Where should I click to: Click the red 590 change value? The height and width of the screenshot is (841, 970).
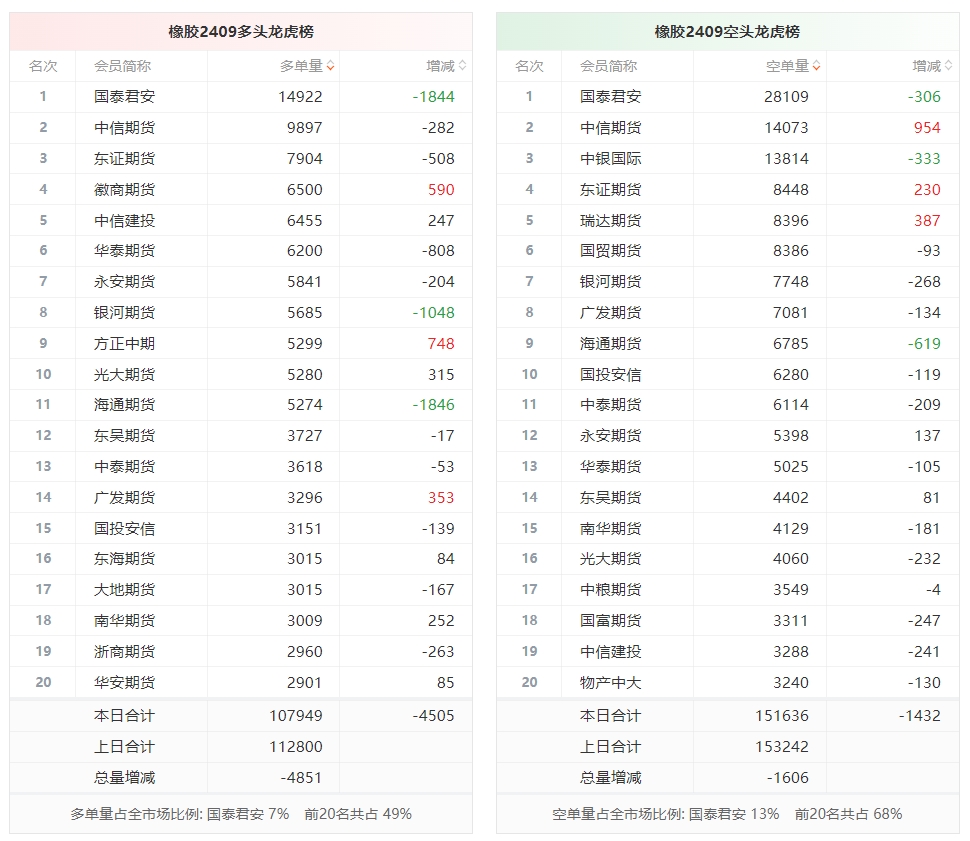point(441,189)
